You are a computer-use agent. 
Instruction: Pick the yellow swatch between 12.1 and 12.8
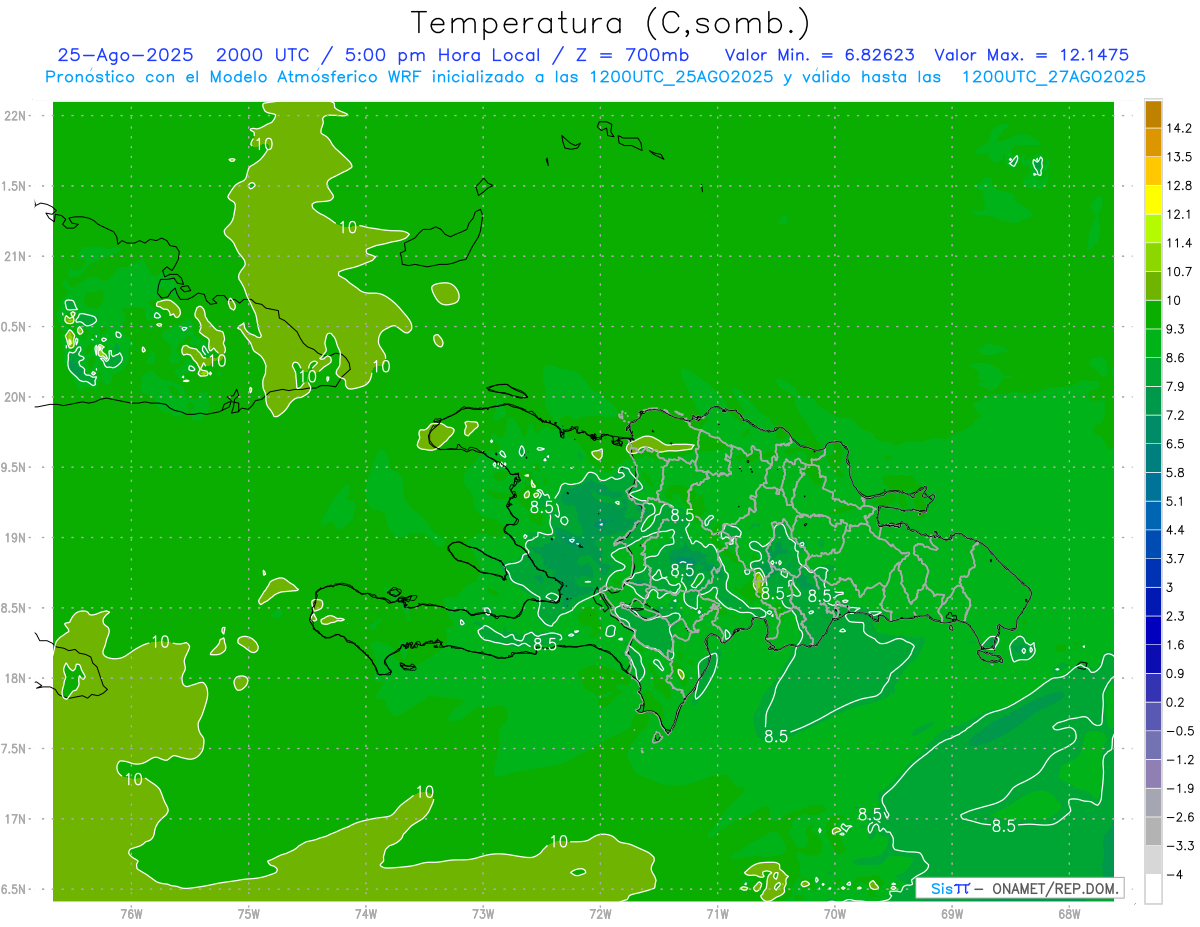[1153, 200]
